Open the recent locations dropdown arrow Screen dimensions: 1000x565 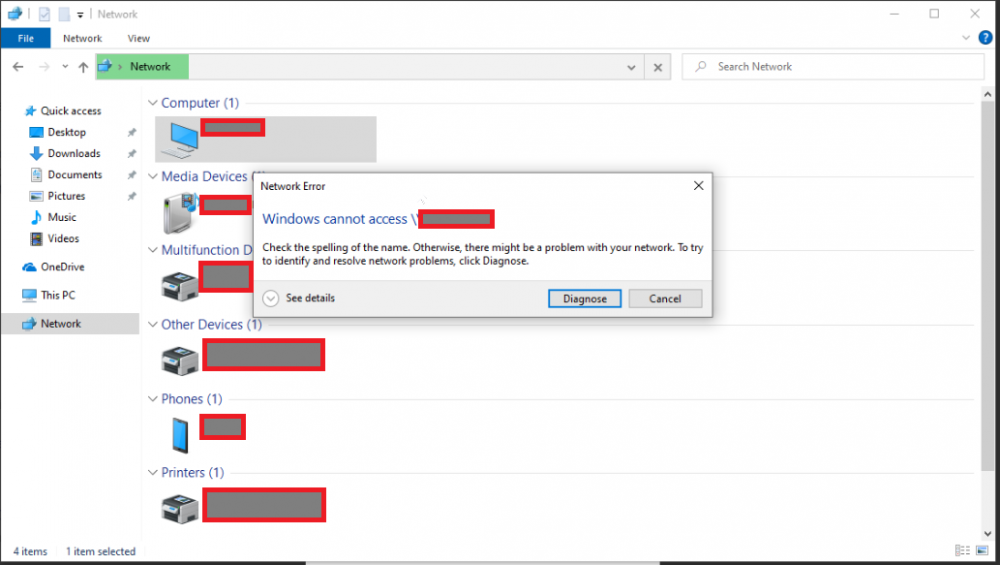tap(65, 66)
